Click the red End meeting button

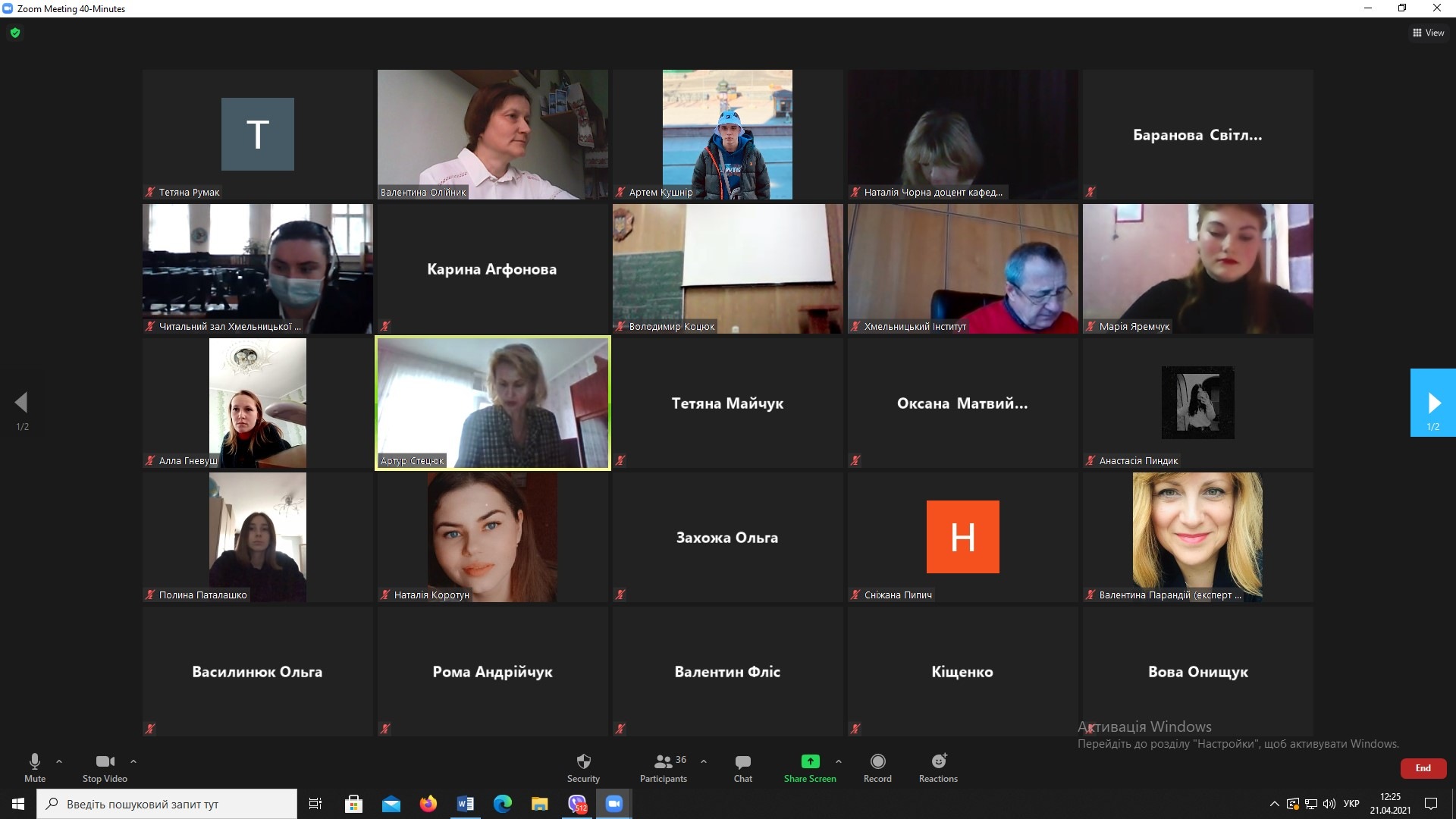pyautogui.click(x=1423, y=768)
